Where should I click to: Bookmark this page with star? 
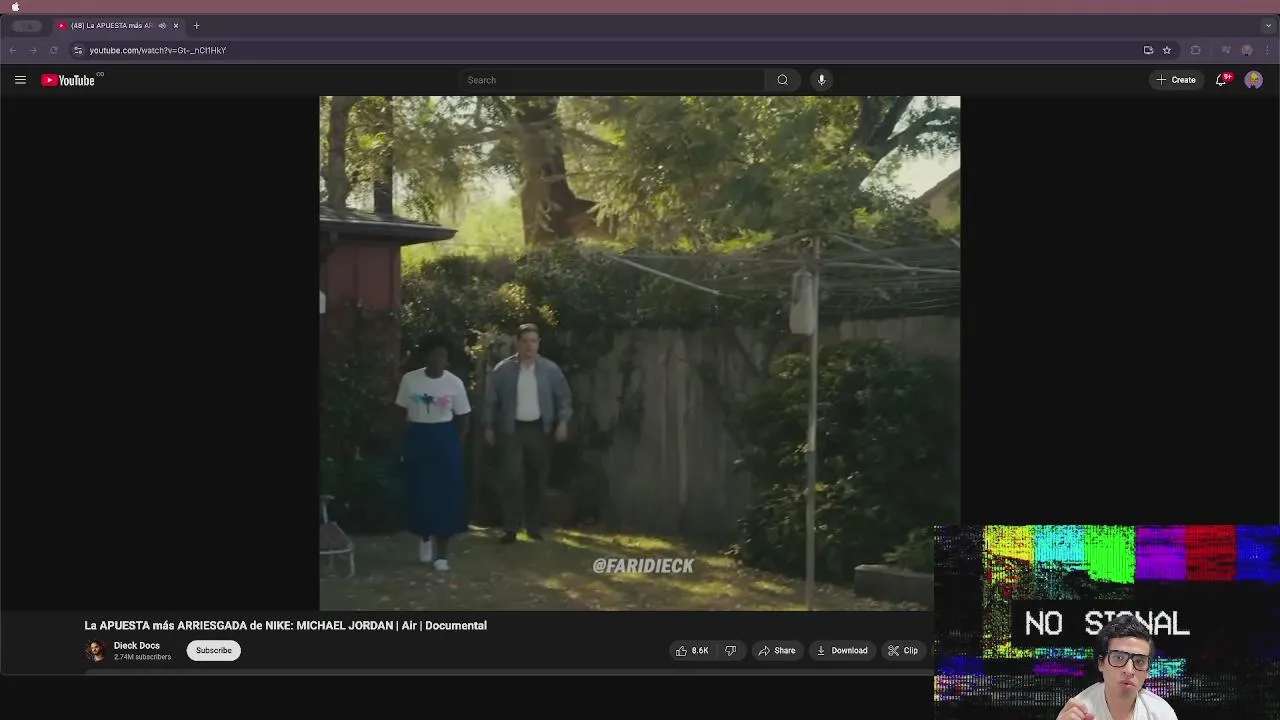point(1166,50)
